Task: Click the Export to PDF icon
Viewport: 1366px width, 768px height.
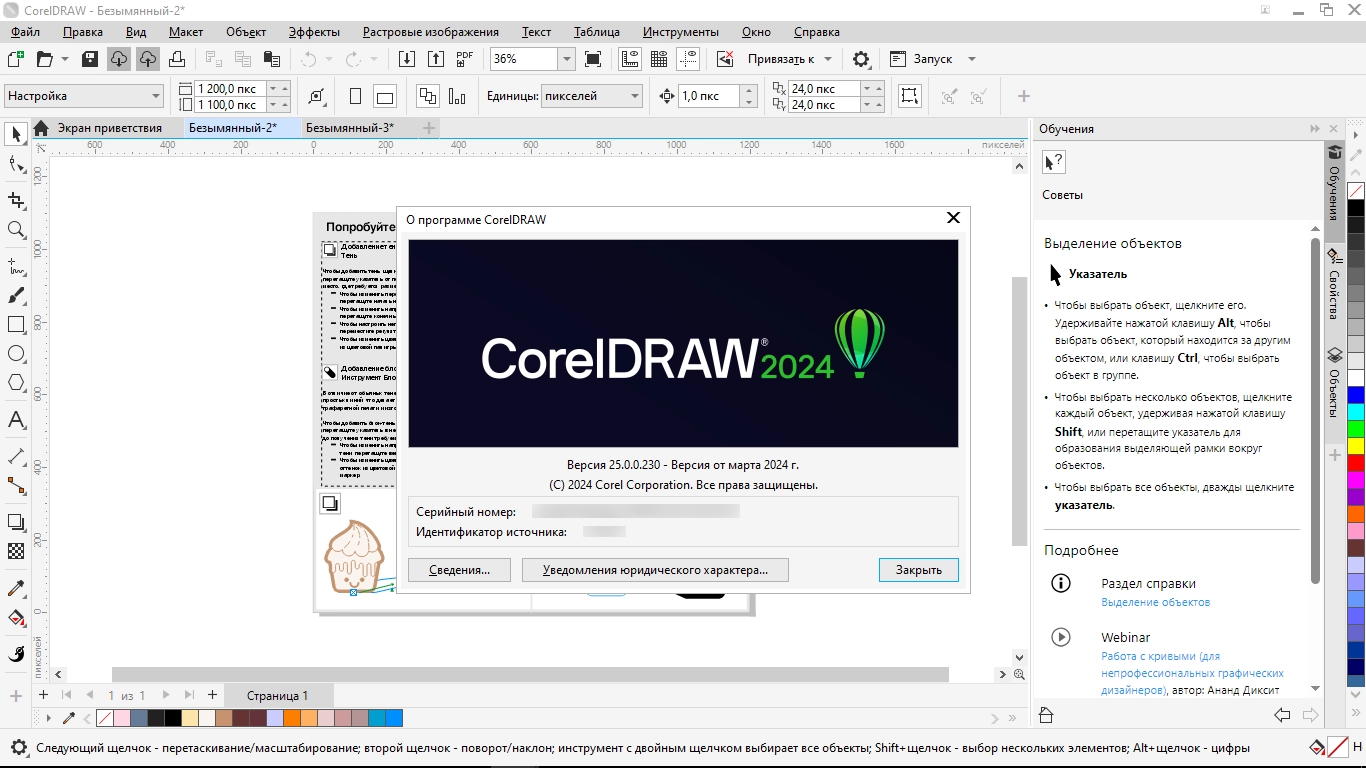Action: tap(465, 59)
